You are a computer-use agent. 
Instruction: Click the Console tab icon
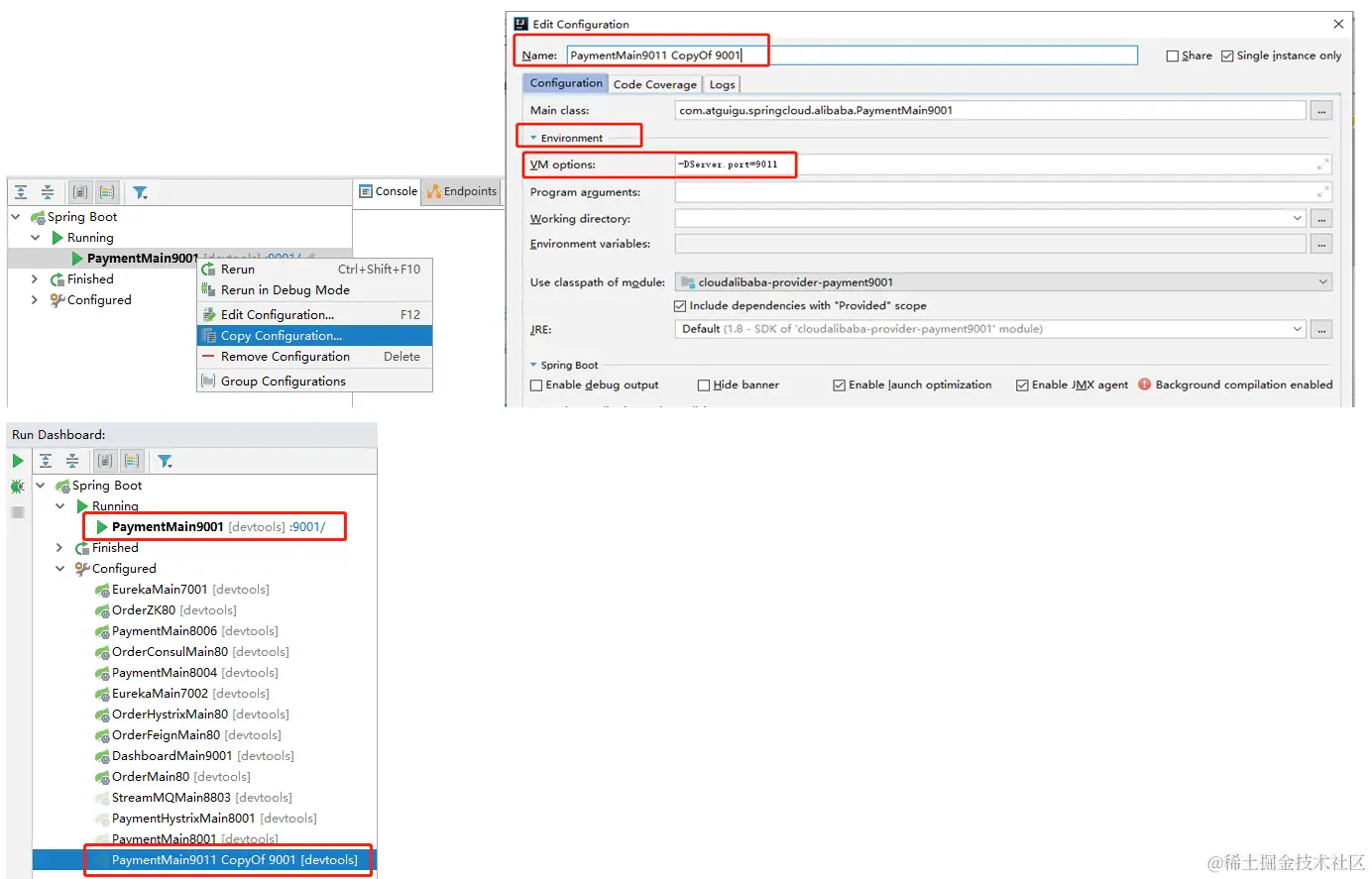coord(366,191)
